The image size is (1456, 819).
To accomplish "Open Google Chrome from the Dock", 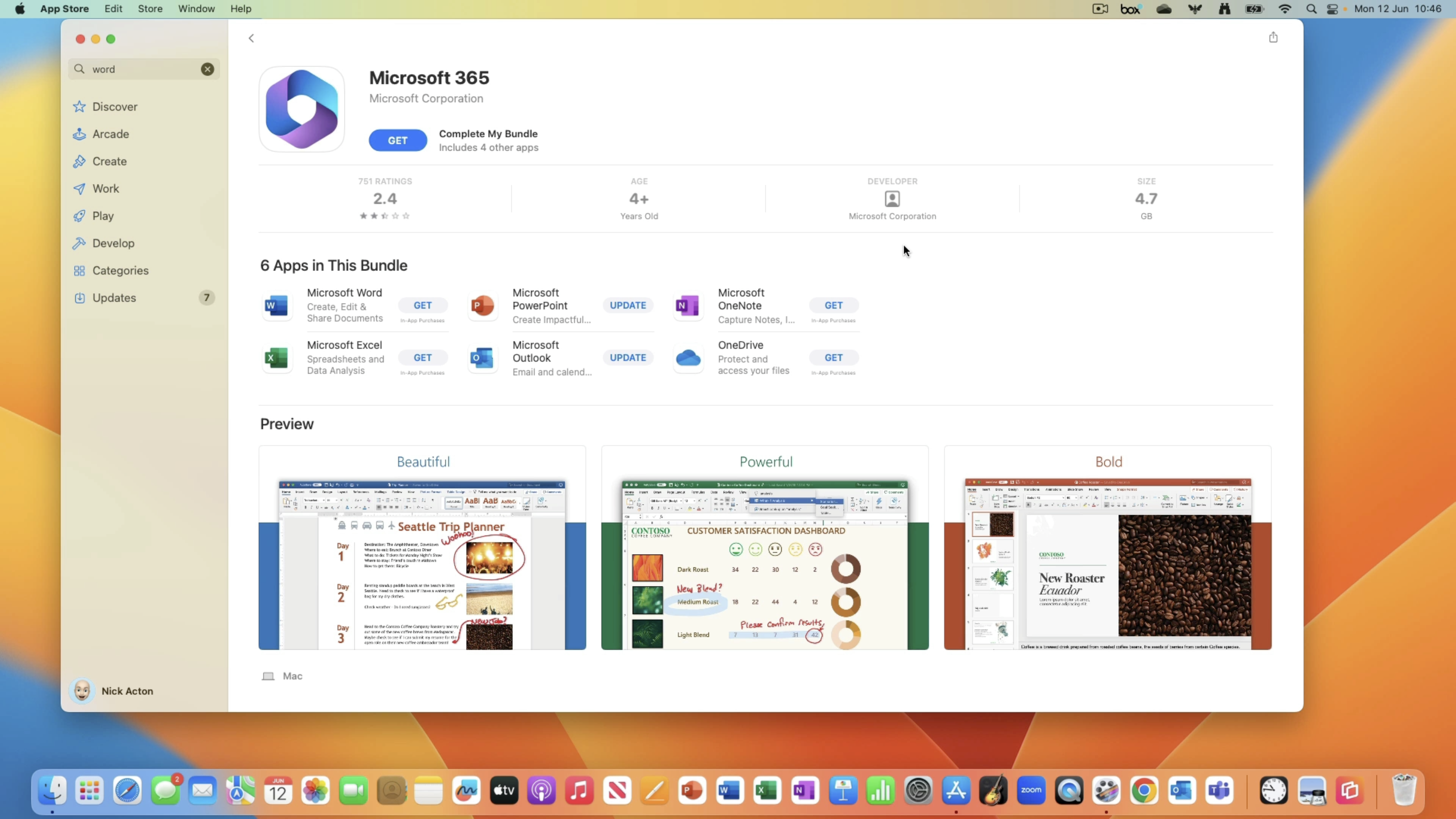I will [x=1143, y=790].
